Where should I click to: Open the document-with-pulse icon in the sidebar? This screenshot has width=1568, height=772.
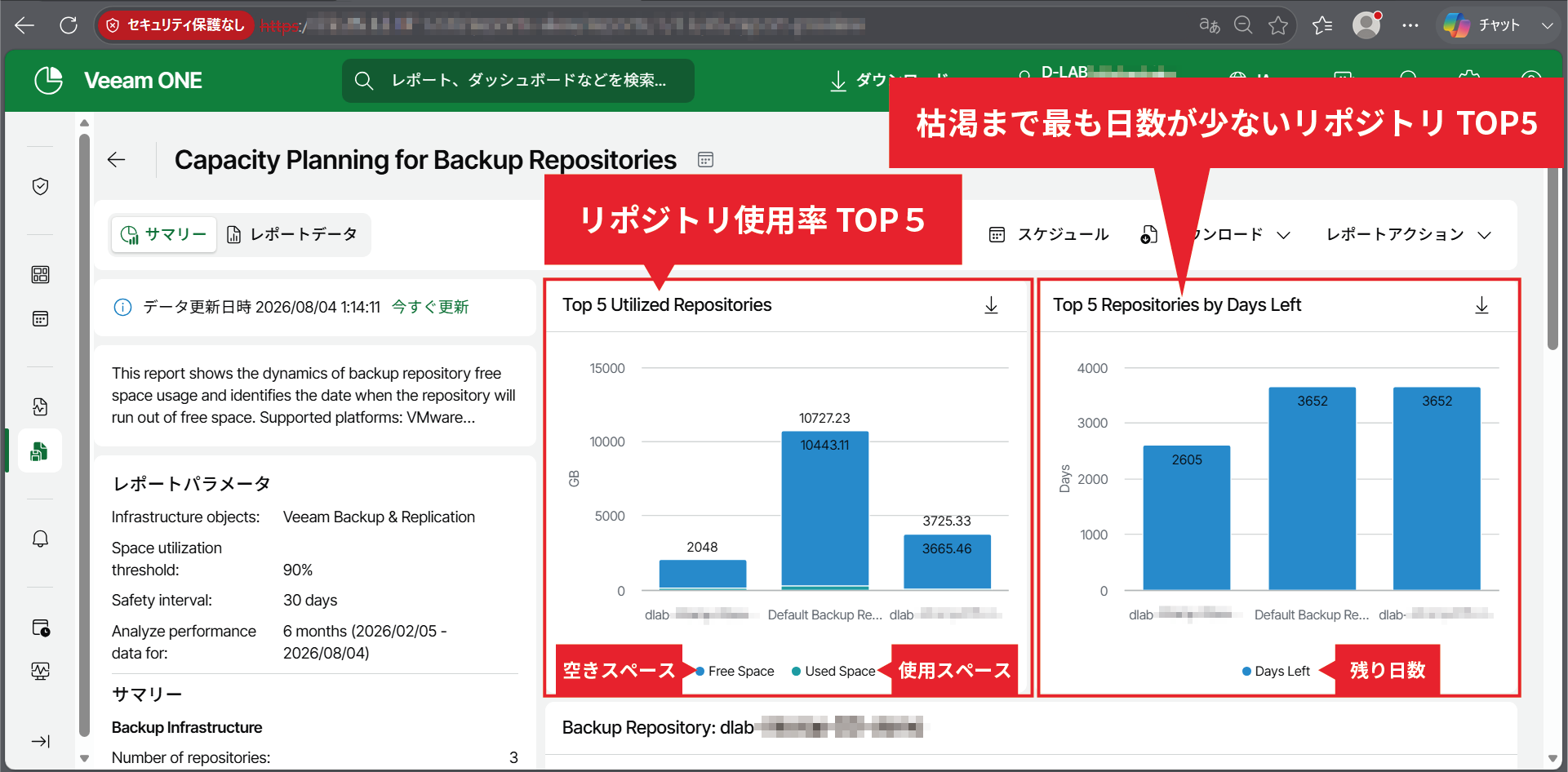click(x=40, y=406)
